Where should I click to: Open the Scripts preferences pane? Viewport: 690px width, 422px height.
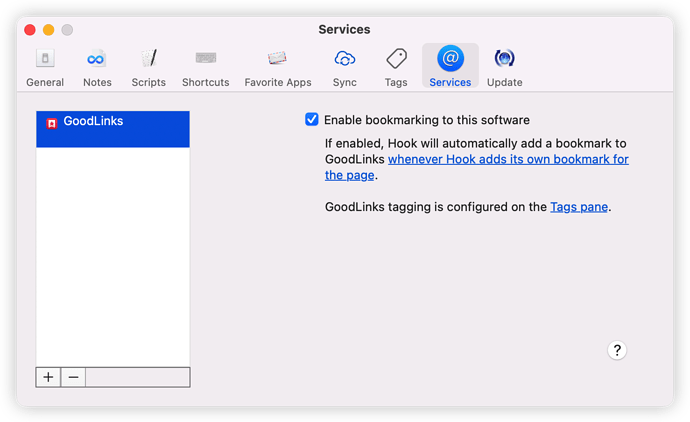click(149, 67)
